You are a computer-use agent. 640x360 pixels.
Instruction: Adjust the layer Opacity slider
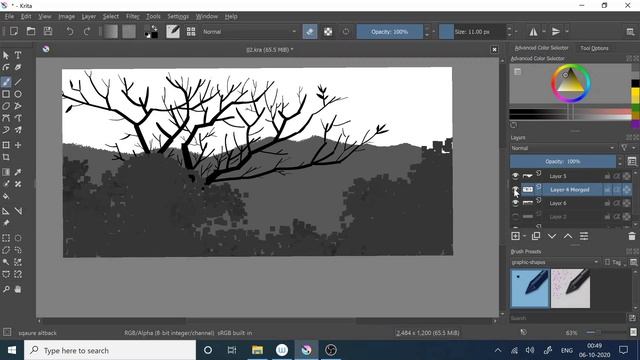(563, 161)
